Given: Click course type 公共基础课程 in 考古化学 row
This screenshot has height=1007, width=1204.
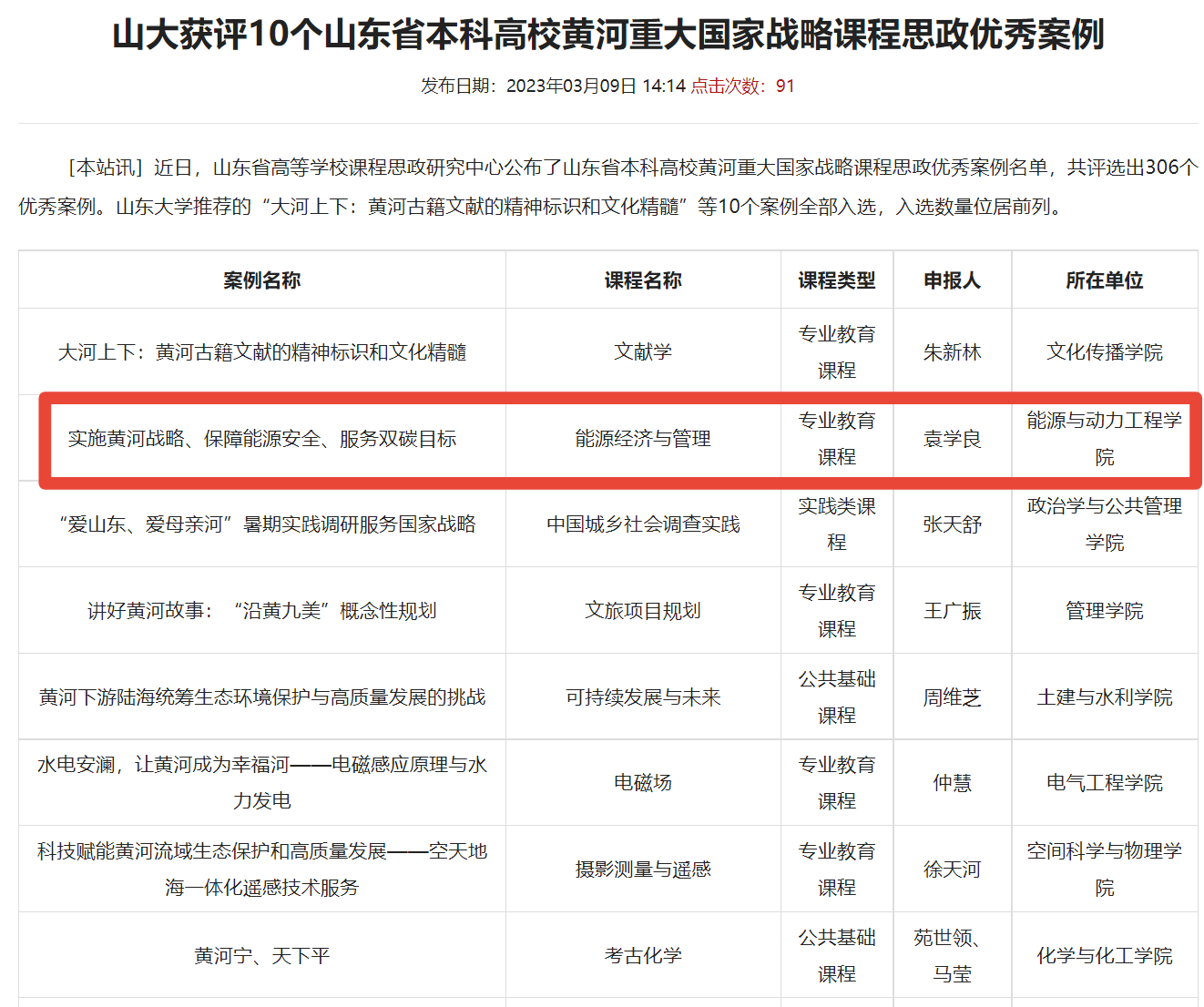Looking at the screenshot, I should tap(837, 956).
